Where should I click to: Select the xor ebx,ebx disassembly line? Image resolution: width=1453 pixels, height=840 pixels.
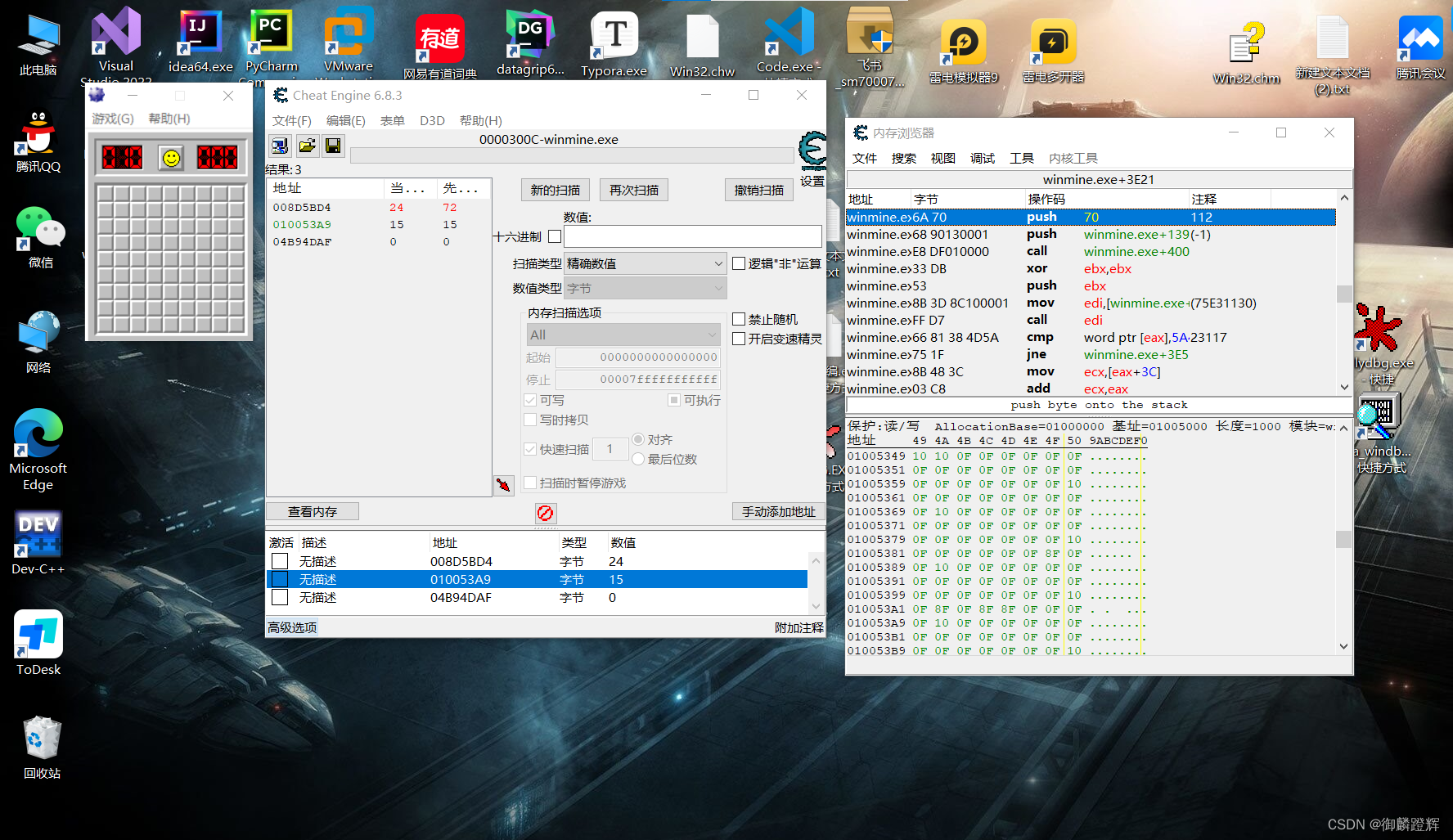point(1091,268)
